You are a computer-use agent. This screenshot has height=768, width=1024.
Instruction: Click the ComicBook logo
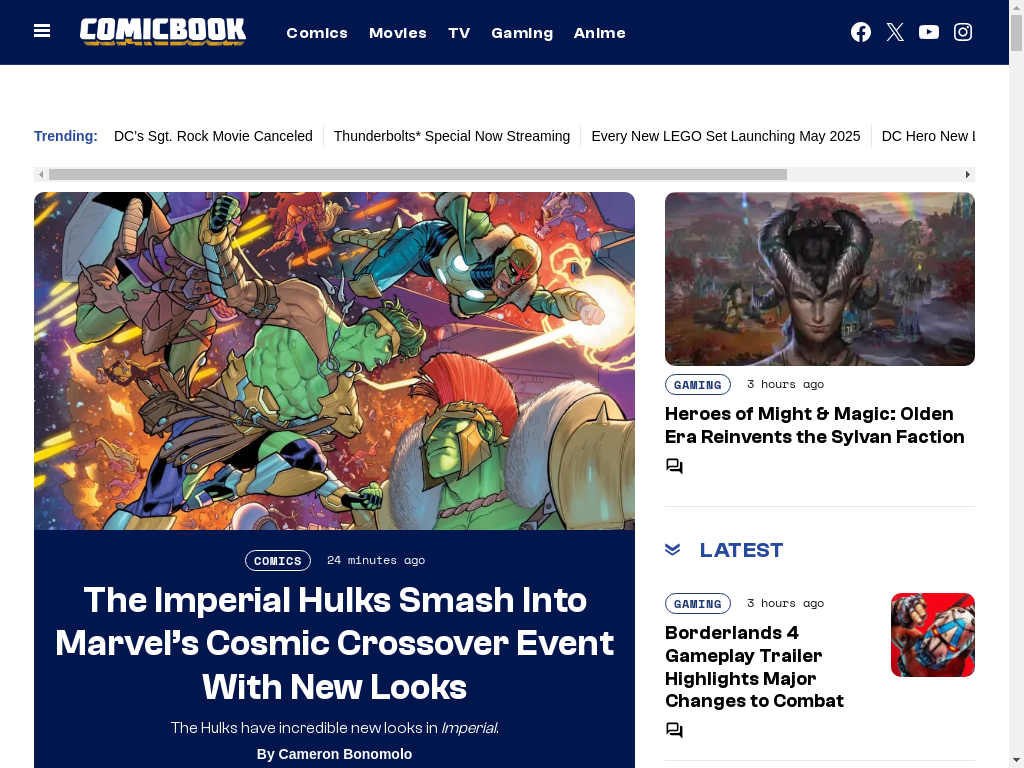tap(163, 31)
